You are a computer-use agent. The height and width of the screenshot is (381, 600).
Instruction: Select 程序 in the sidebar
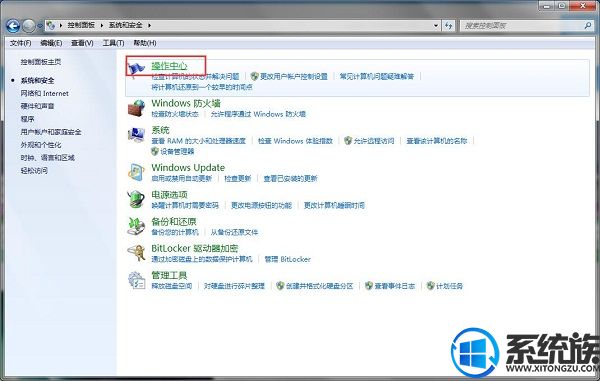27,119
